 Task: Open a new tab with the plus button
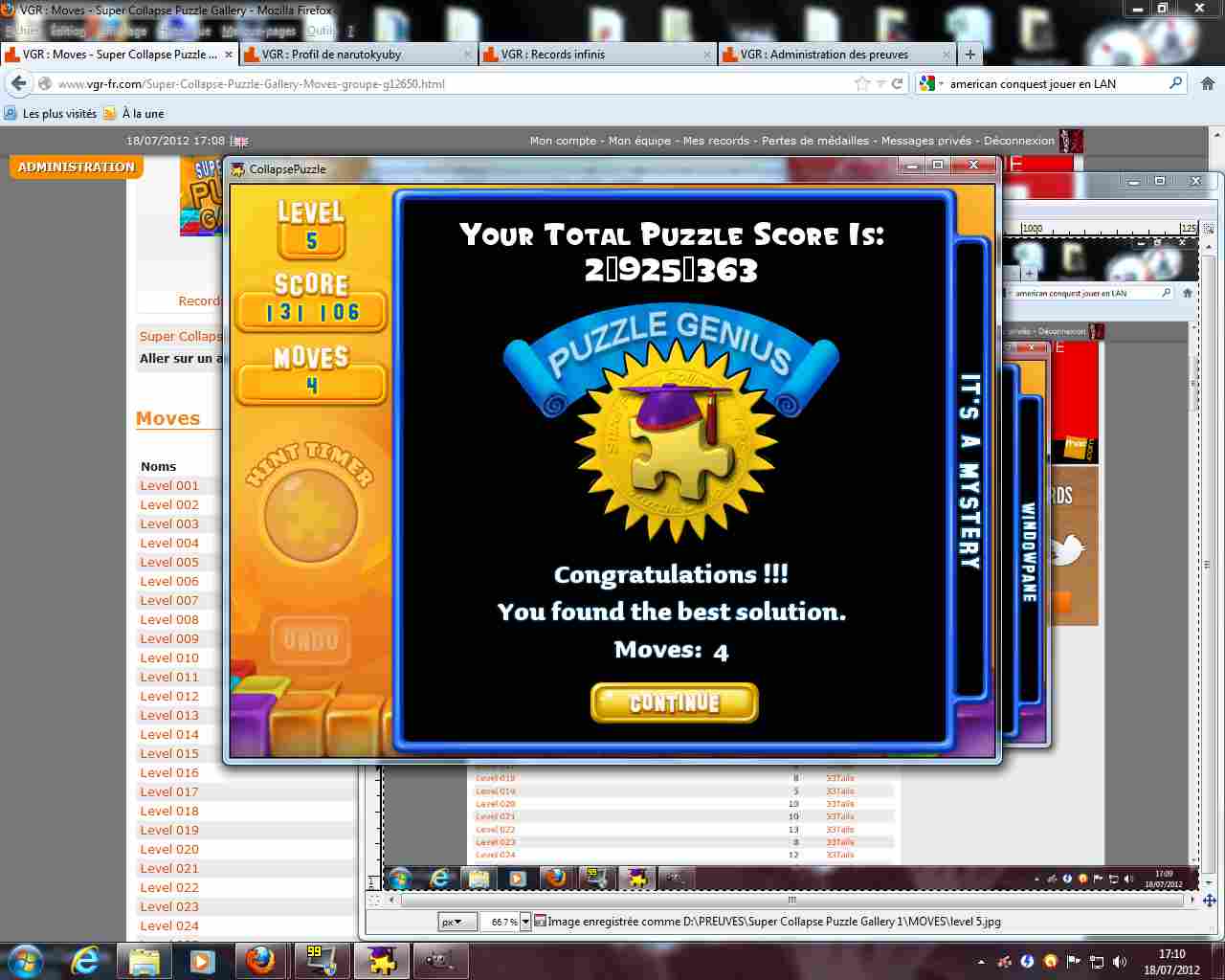969,55
